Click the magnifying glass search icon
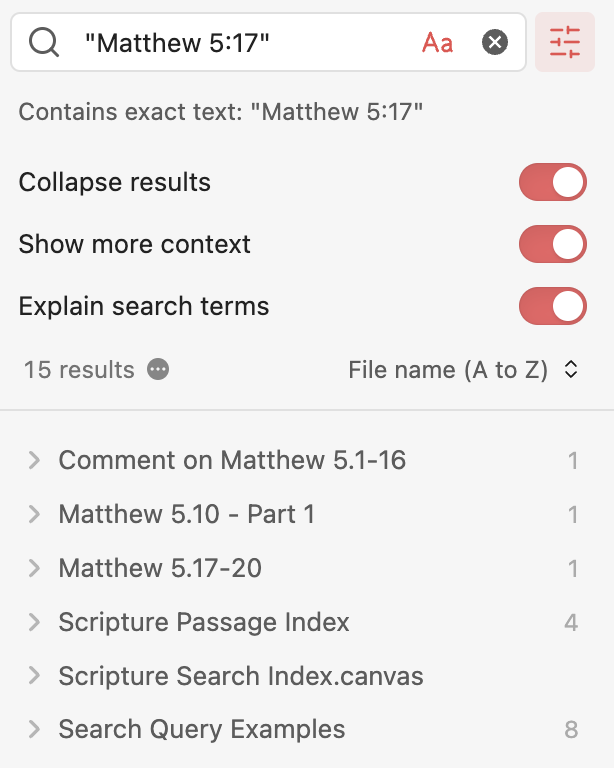Image resolution: width=614 pixels, height=768 pixels. click(x=44, y=42)
